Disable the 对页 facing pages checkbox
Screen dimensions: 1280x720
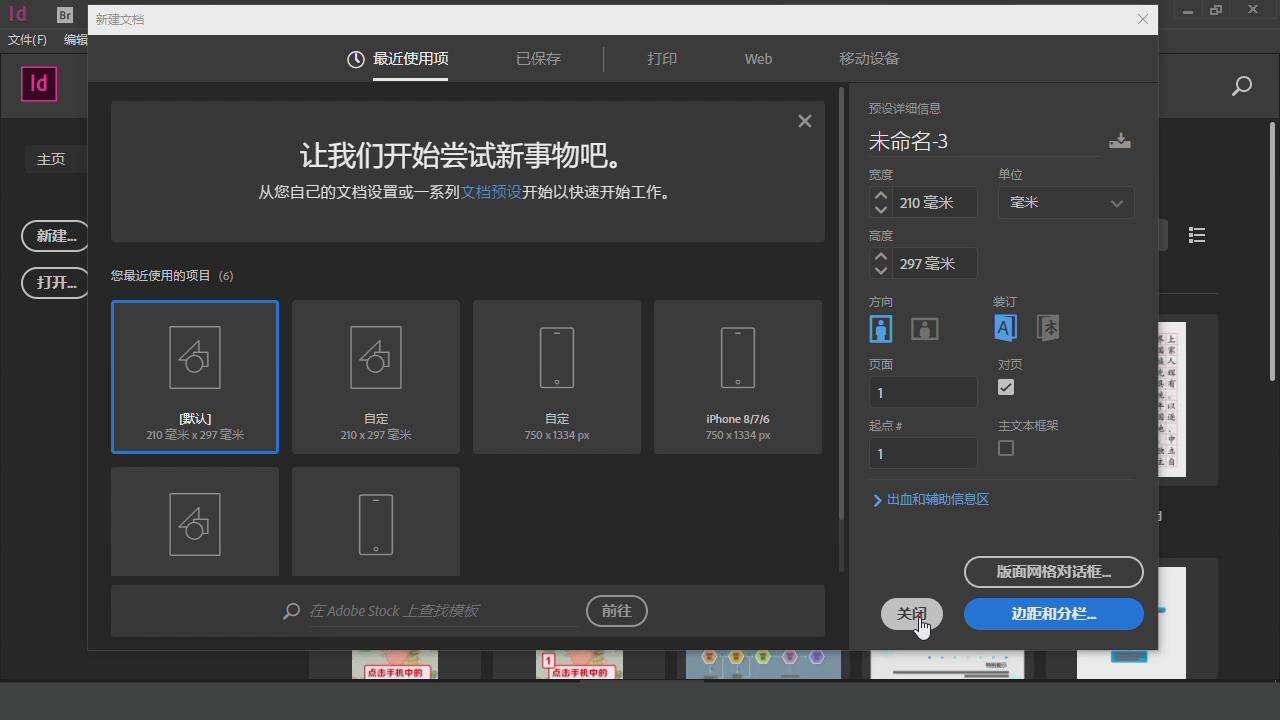[1005, 387]
